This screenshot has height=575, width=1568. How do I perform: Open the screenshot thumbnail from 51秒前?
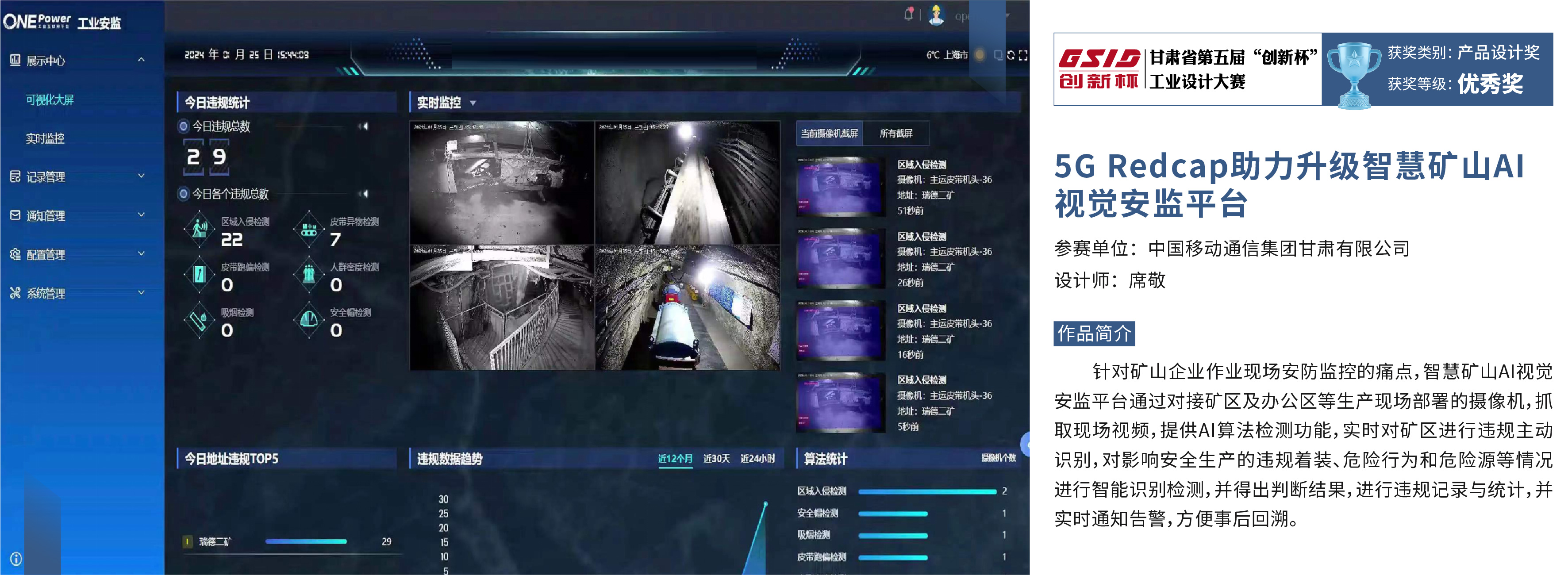[x=841, y=187]
